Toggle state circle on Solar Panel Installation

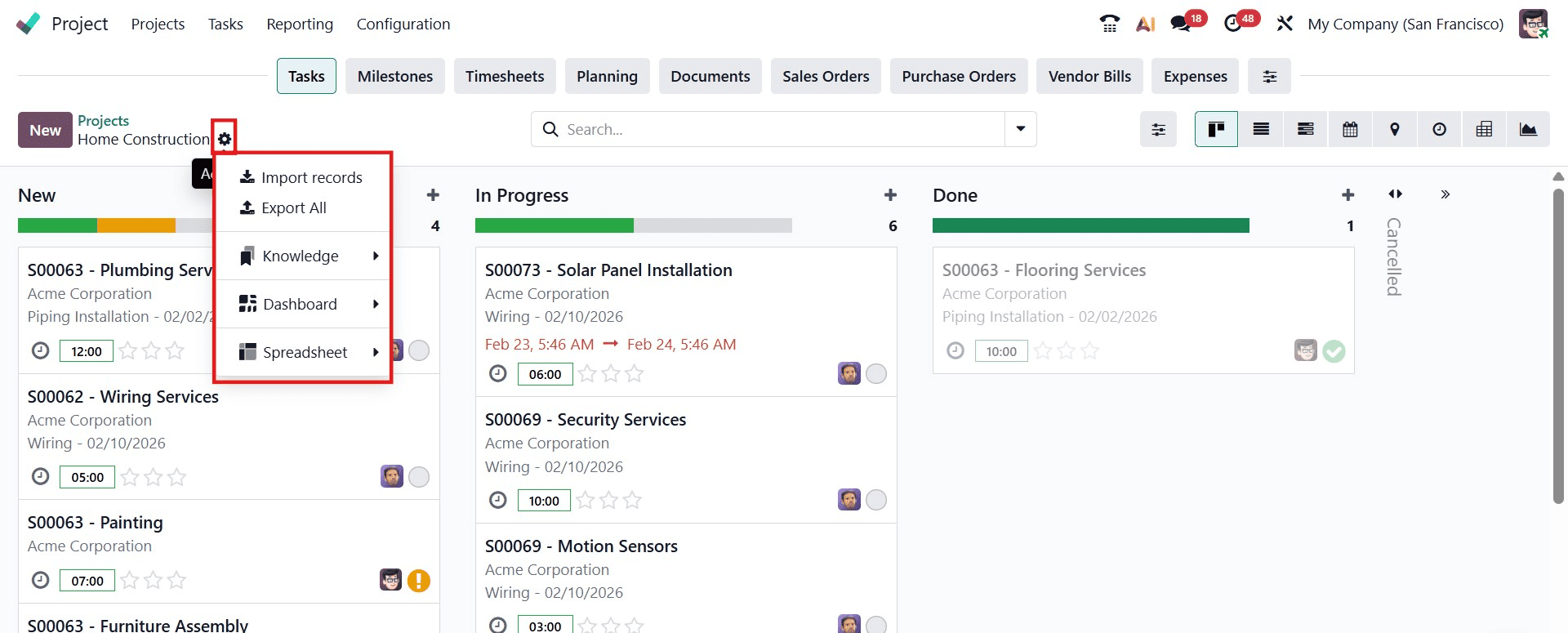coord(876,373)
